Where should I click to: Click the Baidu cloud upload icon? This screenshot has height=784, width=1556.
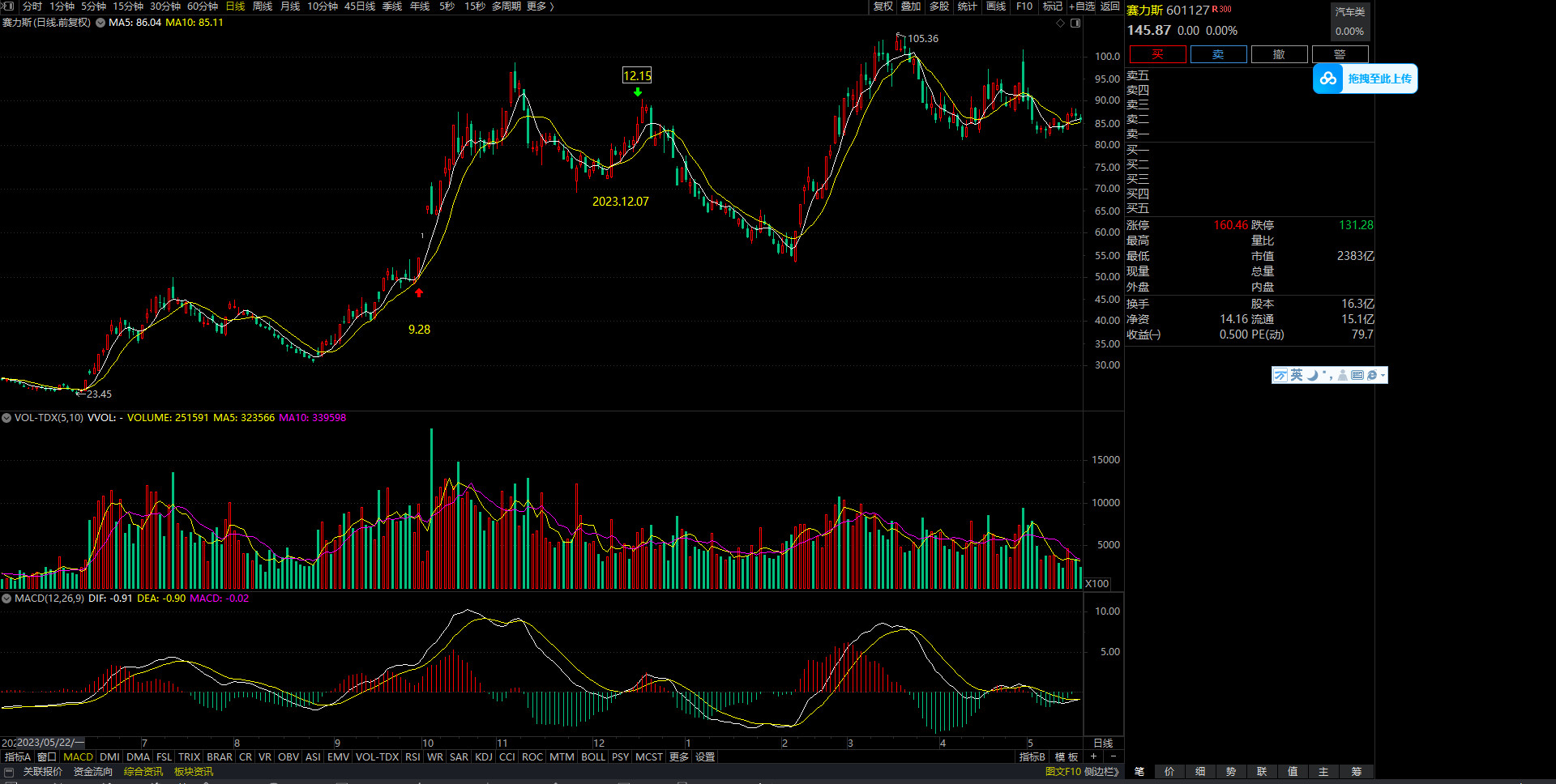pos(1327,79)
